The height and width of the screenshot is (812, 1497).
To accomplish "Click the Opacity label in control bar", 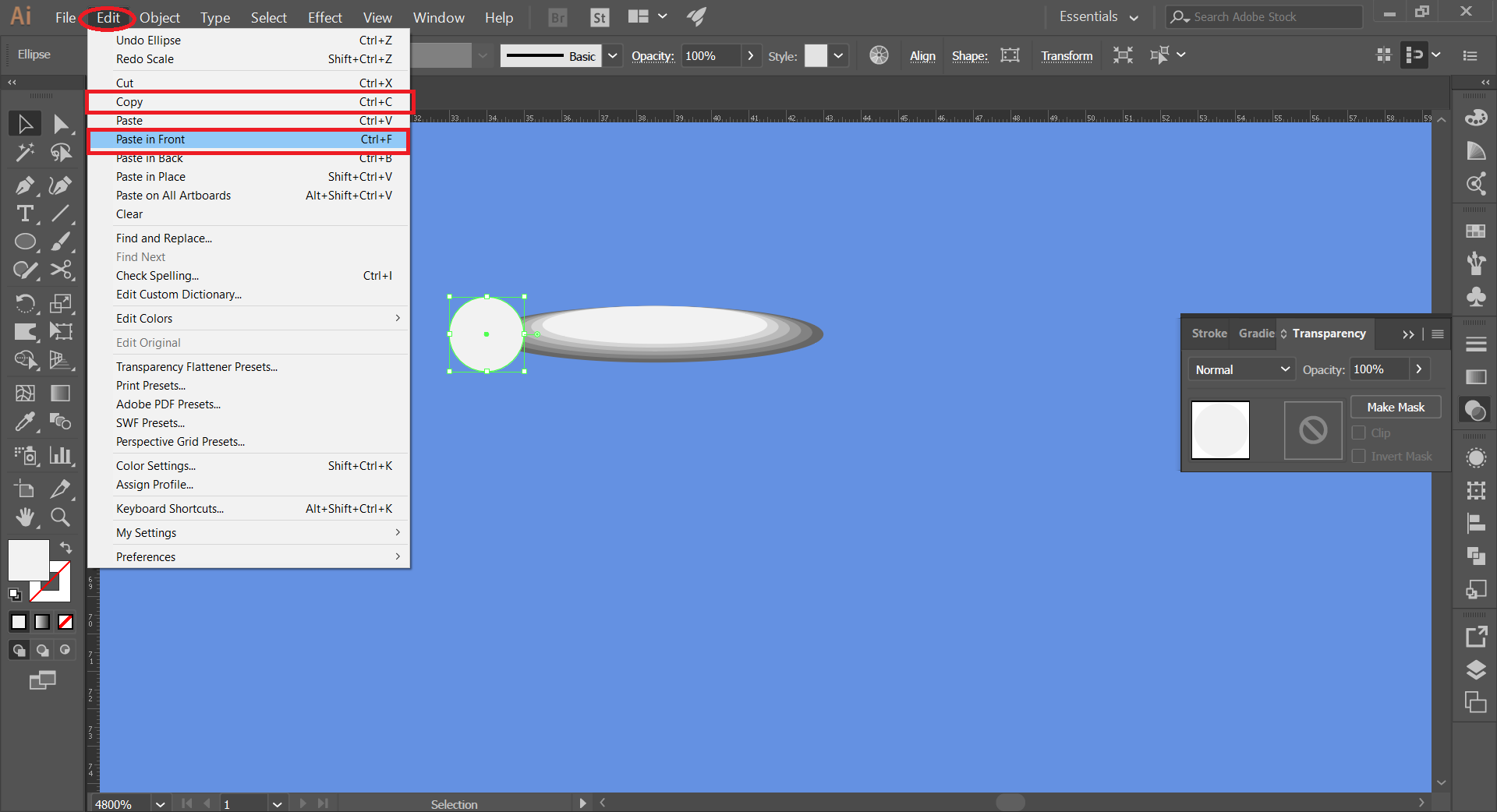I will (x=653, y=55).
